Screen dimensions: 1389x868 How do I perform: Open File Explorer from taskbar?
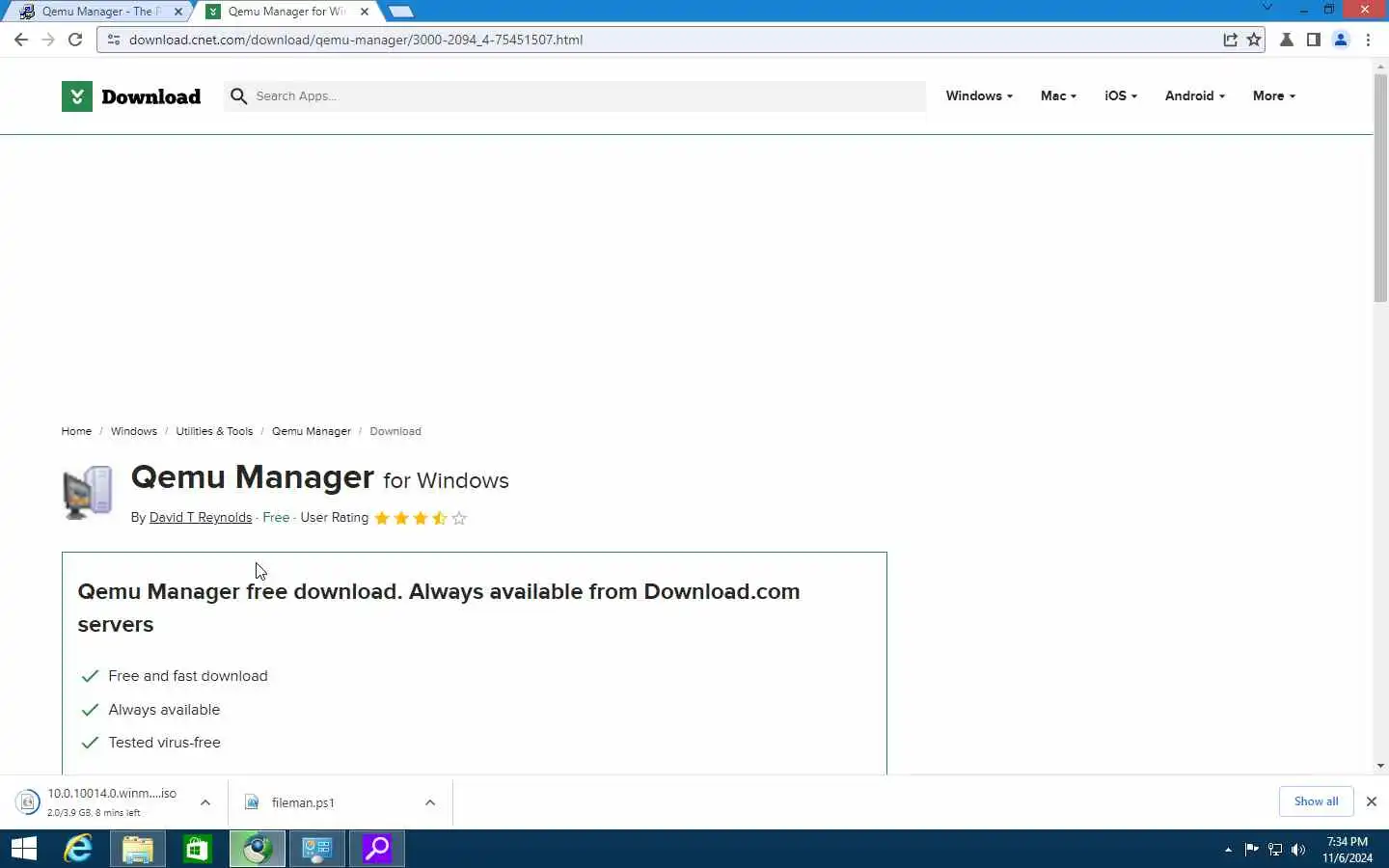point(138,849)
